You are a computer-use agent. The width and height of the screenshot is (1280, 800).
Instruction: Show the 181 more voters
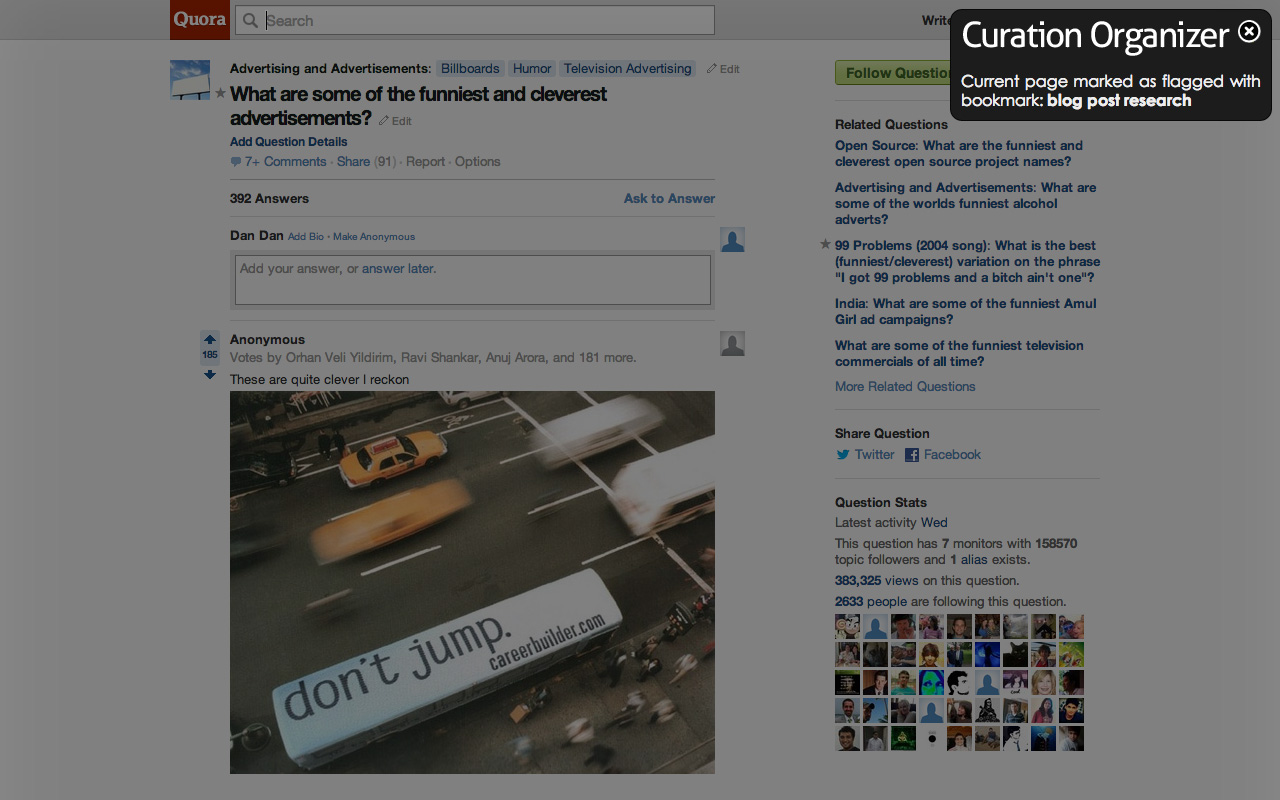coord(607,357)
